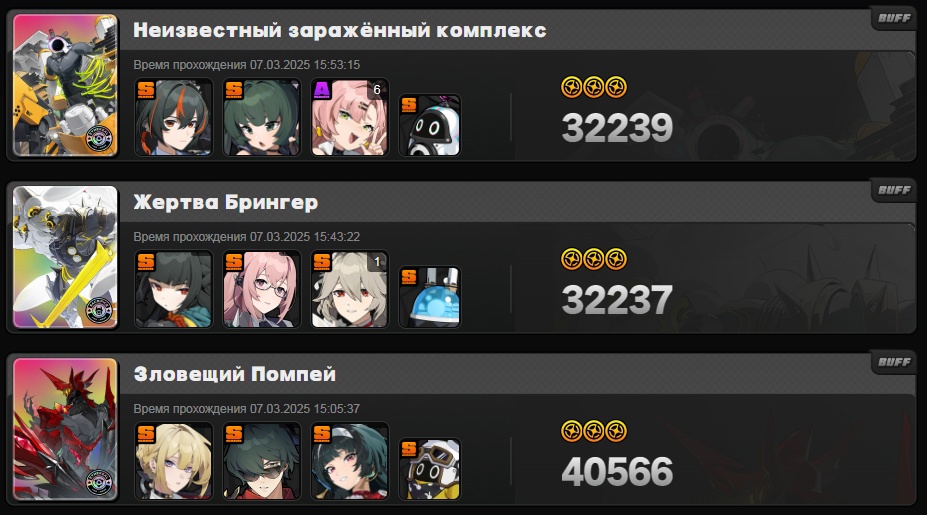Open the Жертва Брингер title header

point(226,202)
